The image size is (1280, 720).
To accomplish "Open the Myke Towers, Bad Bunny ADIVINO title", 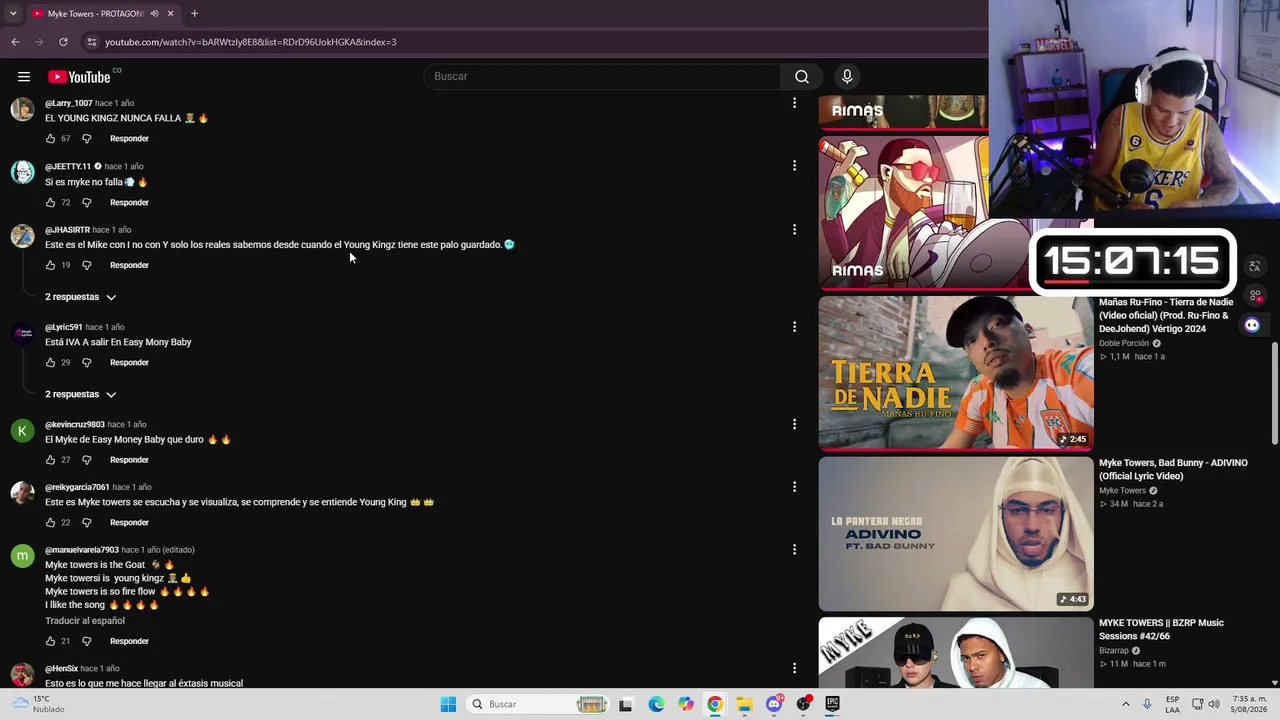I will (x=1173, y=469).
